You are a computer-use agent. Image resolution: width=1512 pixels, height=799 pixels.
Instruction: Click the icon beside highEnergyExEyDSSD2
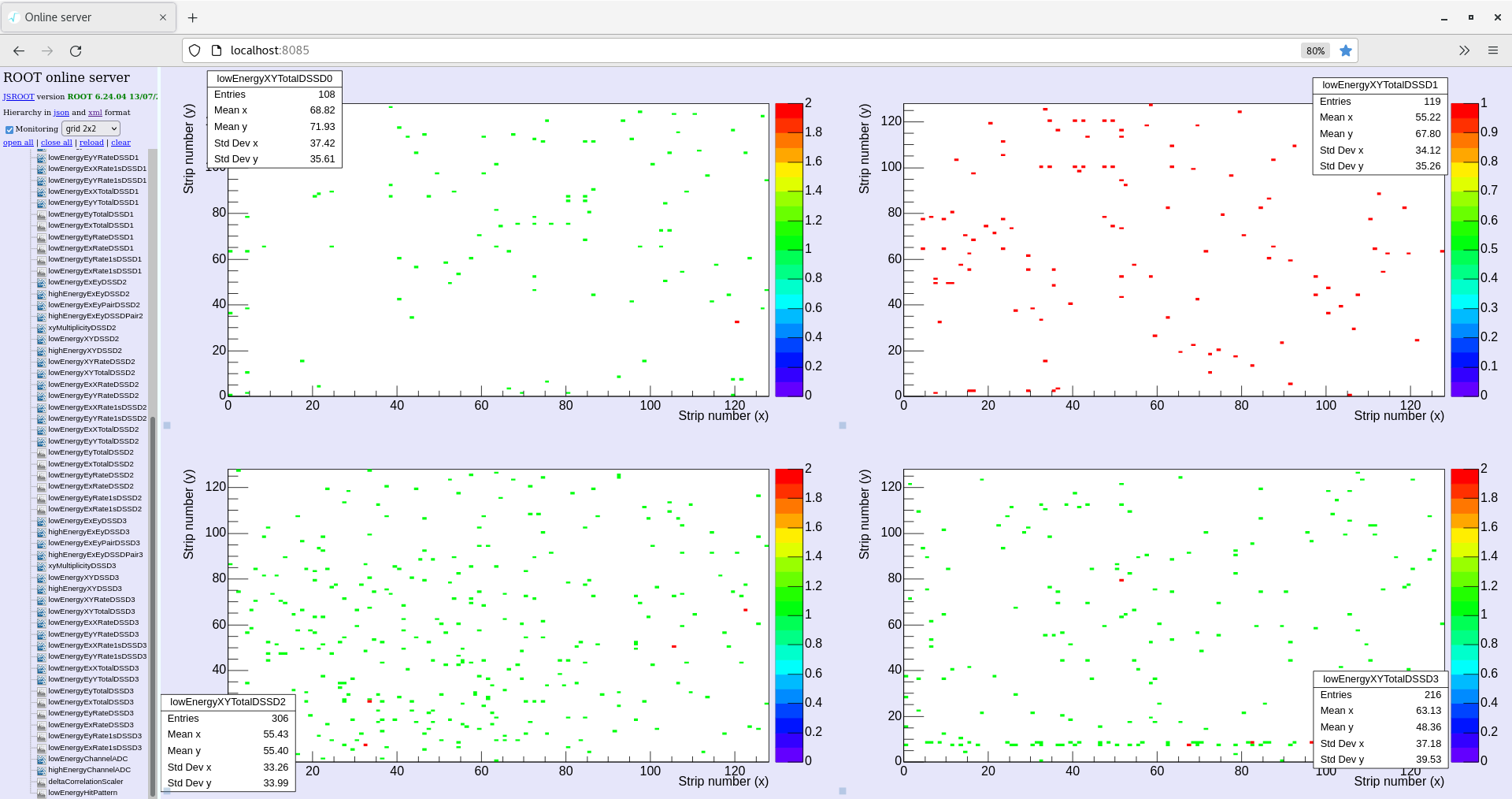tap(42, 294)
